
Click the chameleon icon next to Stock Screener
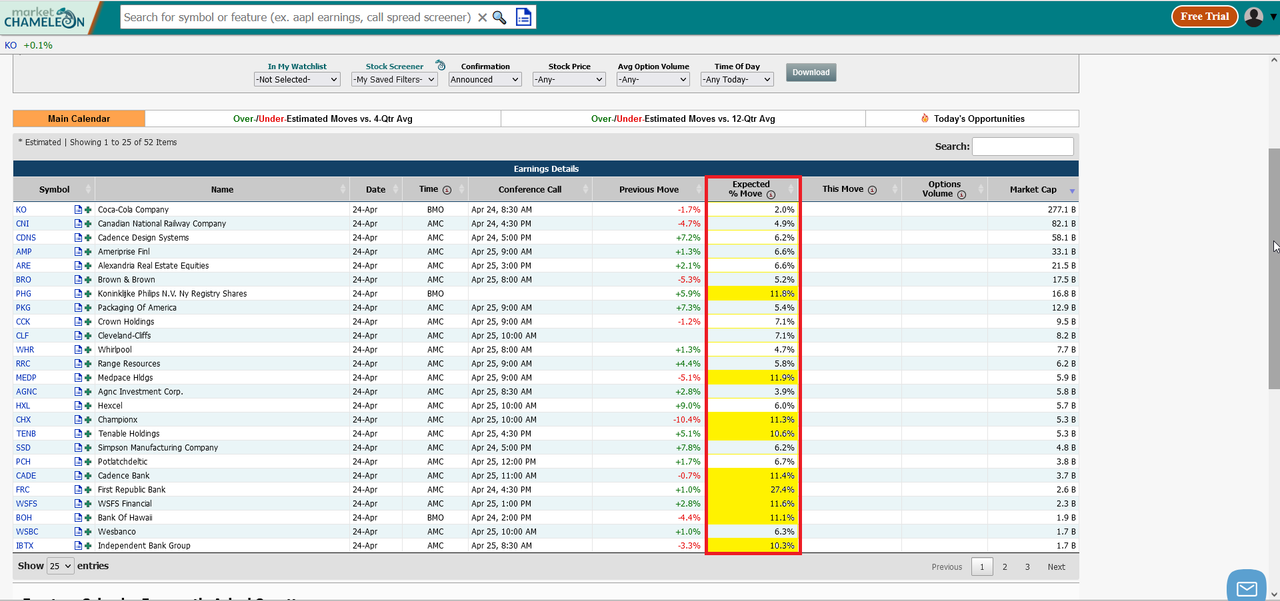(441, 66)
